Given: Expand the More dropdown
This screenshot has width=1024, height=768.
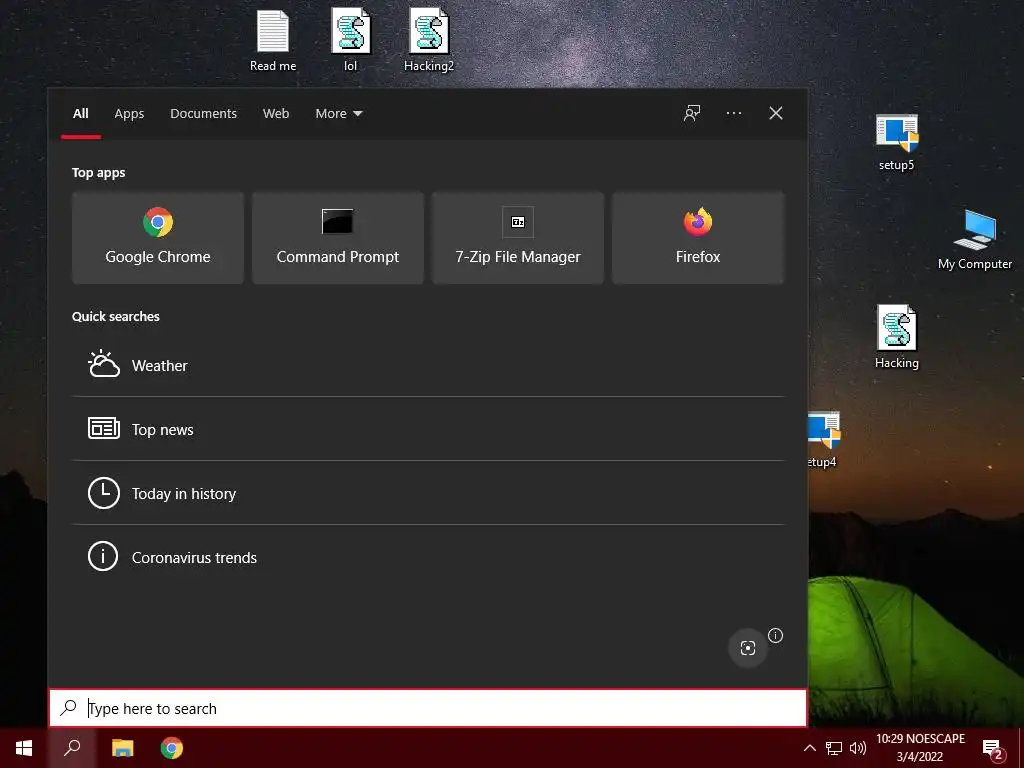Looking at the screenshot, I should [x=338, y=114].
